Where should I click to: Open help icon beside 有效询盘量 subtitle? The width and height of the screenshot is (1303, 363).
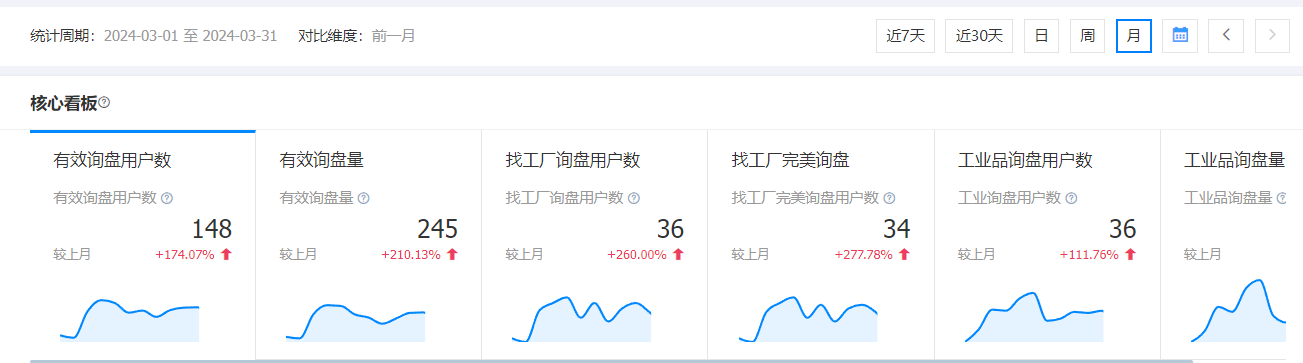(x=364, y=198)
